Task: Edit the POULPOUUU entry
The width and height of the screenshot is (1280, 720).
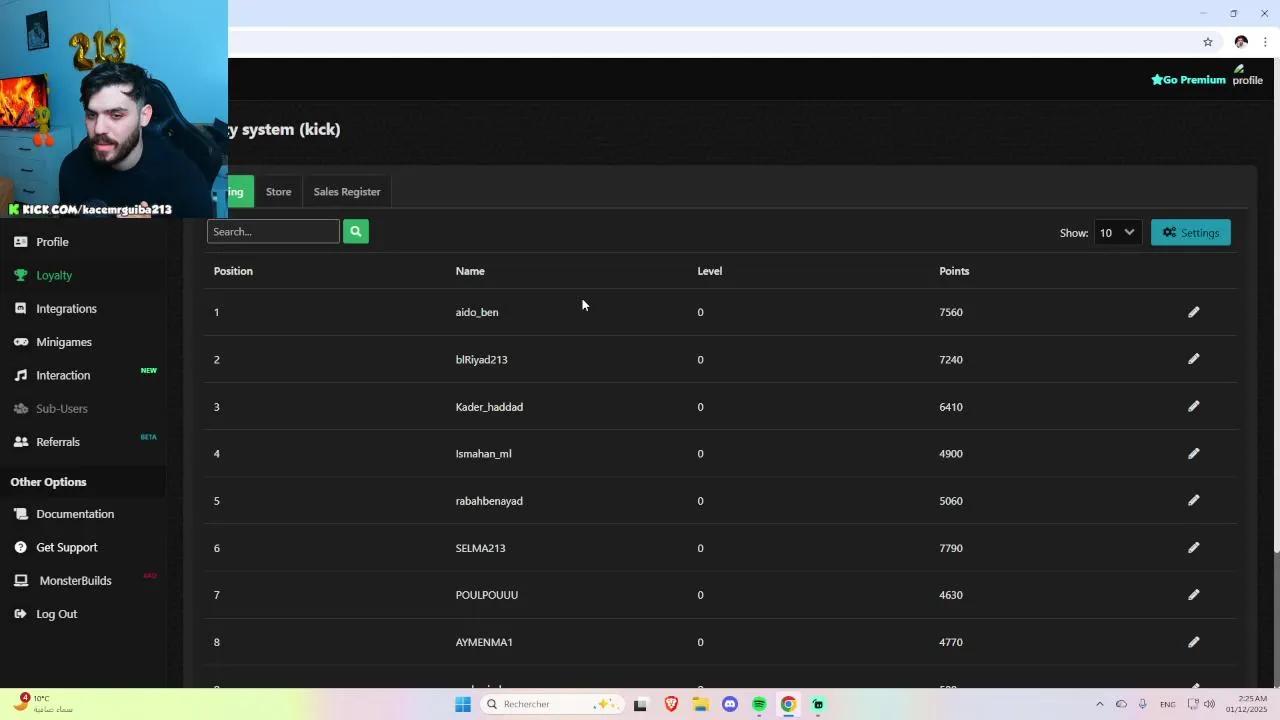Action: pos(1193,595)
